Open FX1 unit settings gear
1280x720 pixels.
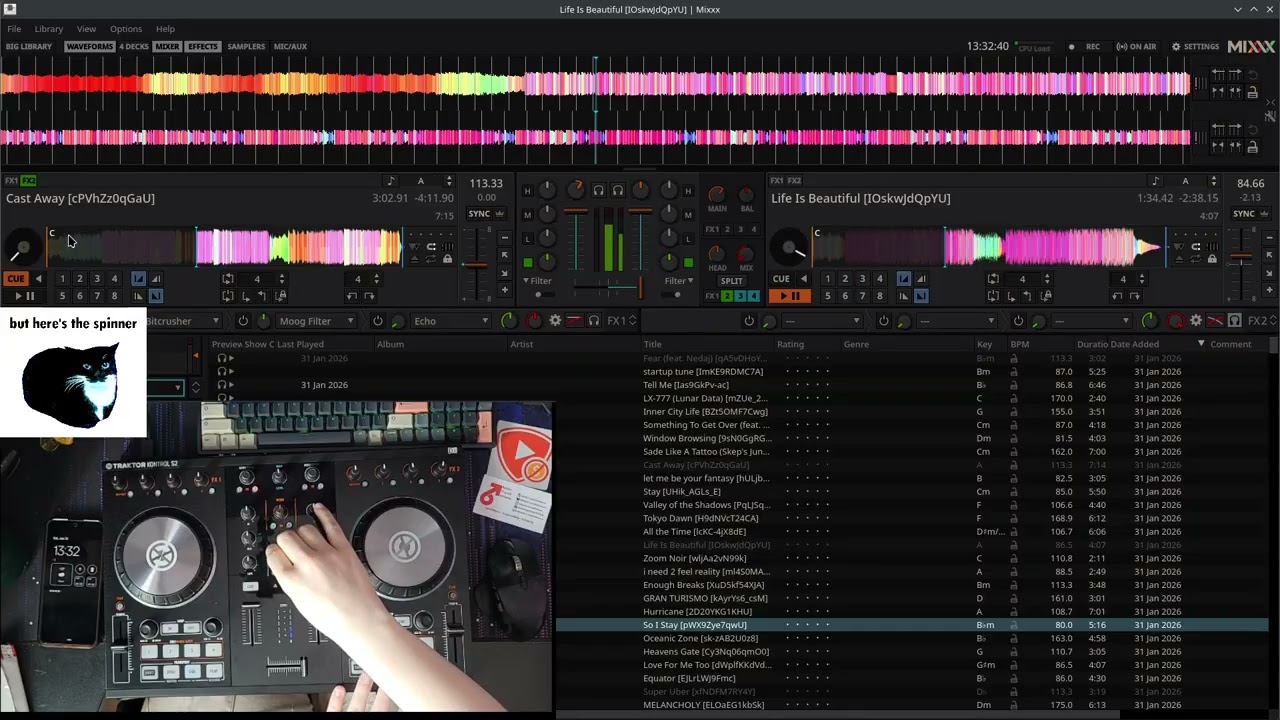point(555,320)
